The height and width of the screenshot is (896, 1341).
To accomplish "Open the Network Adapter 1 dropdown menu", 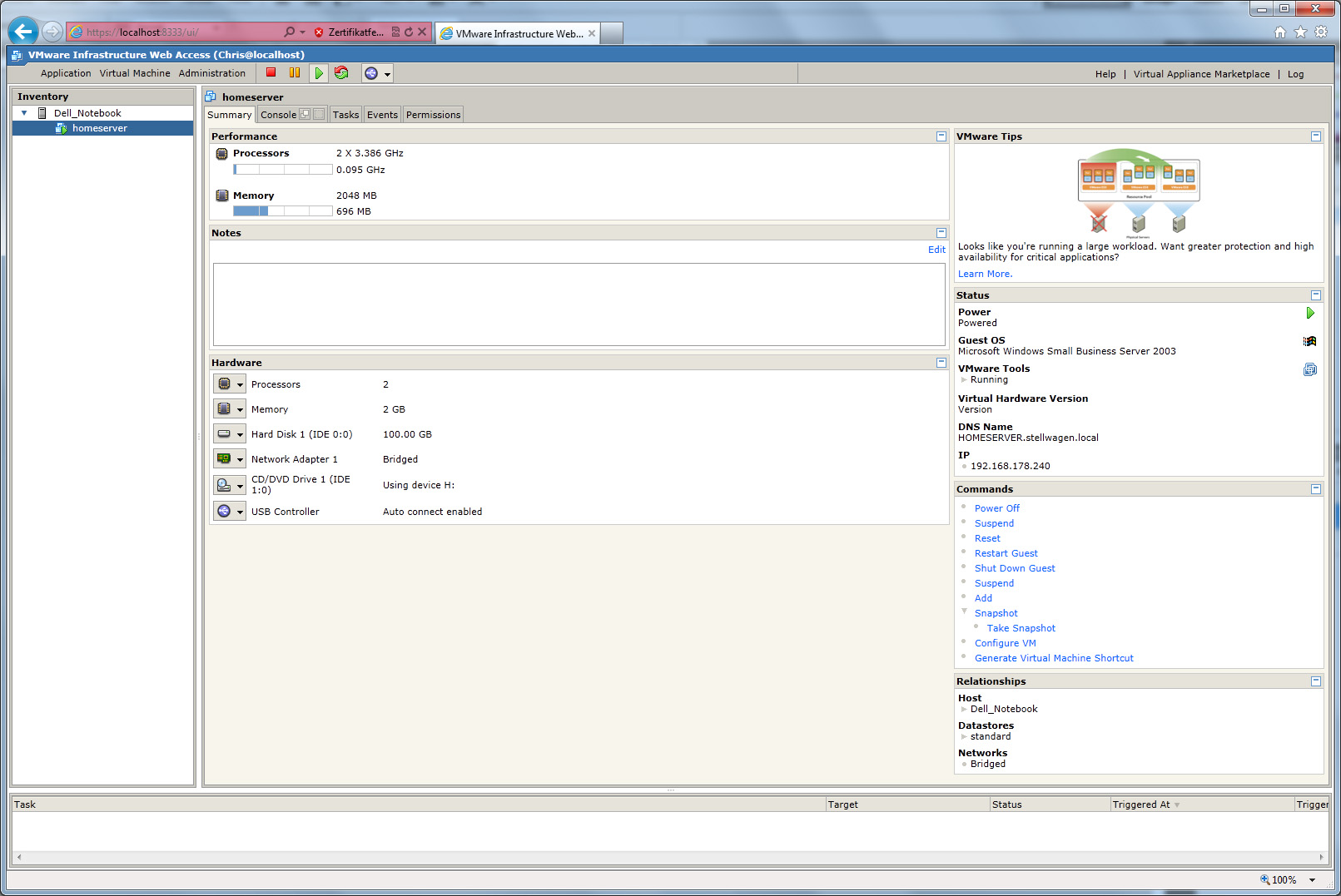I will click(240, 459).
